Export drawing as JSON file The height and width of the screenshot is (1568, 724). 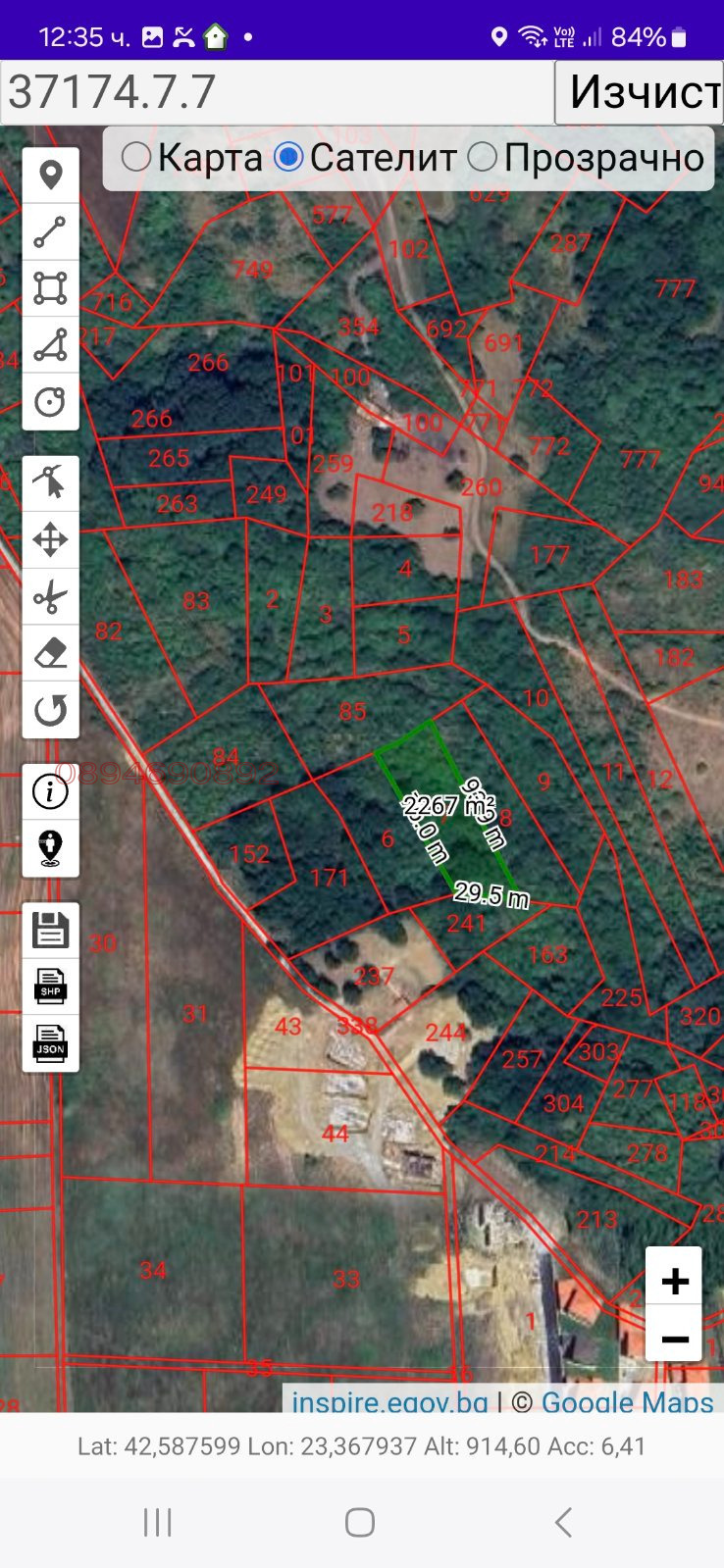tap(50, 1043)
